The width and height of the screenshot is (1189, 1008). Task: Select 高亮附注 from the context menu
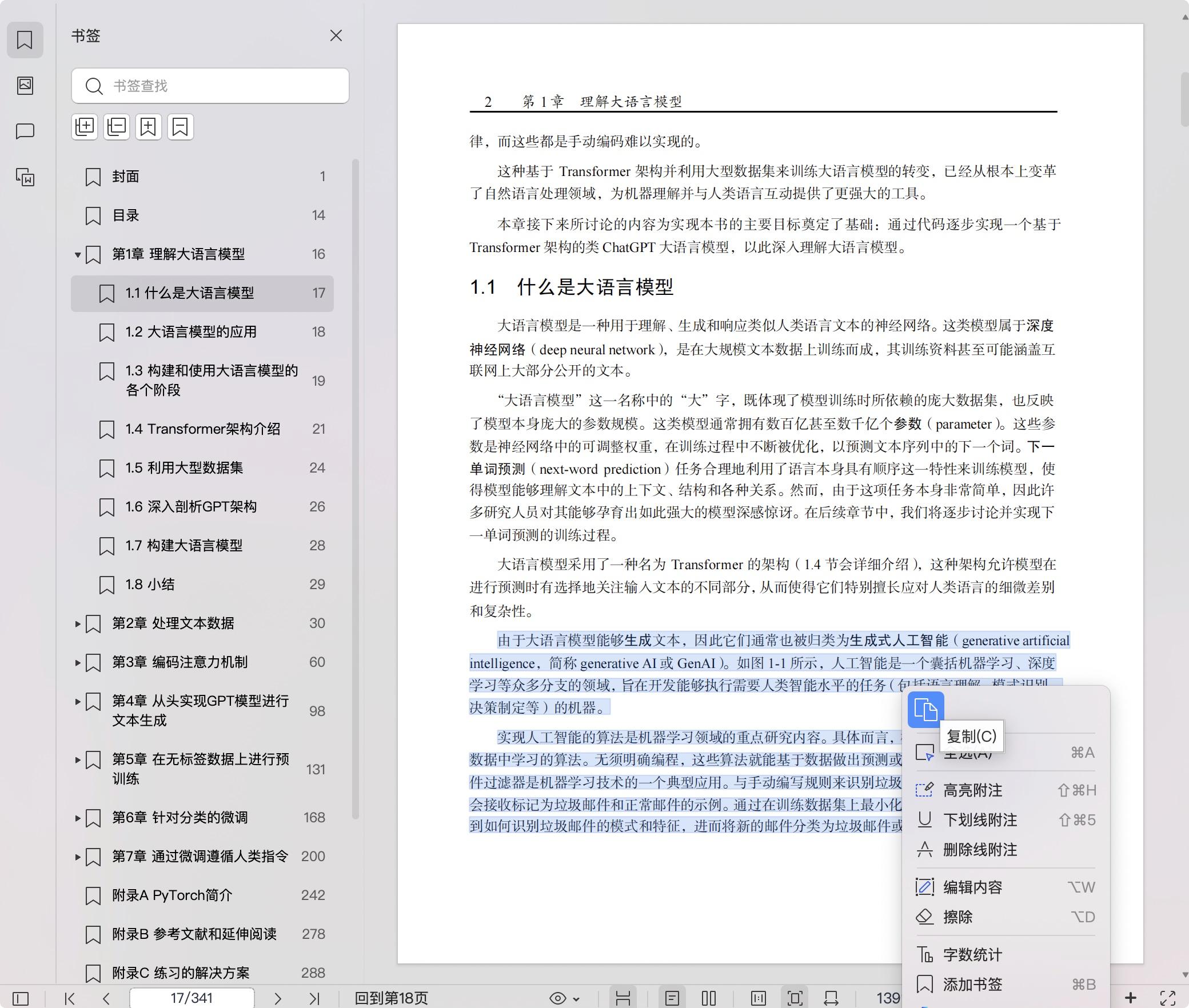(x=972, y=790)
